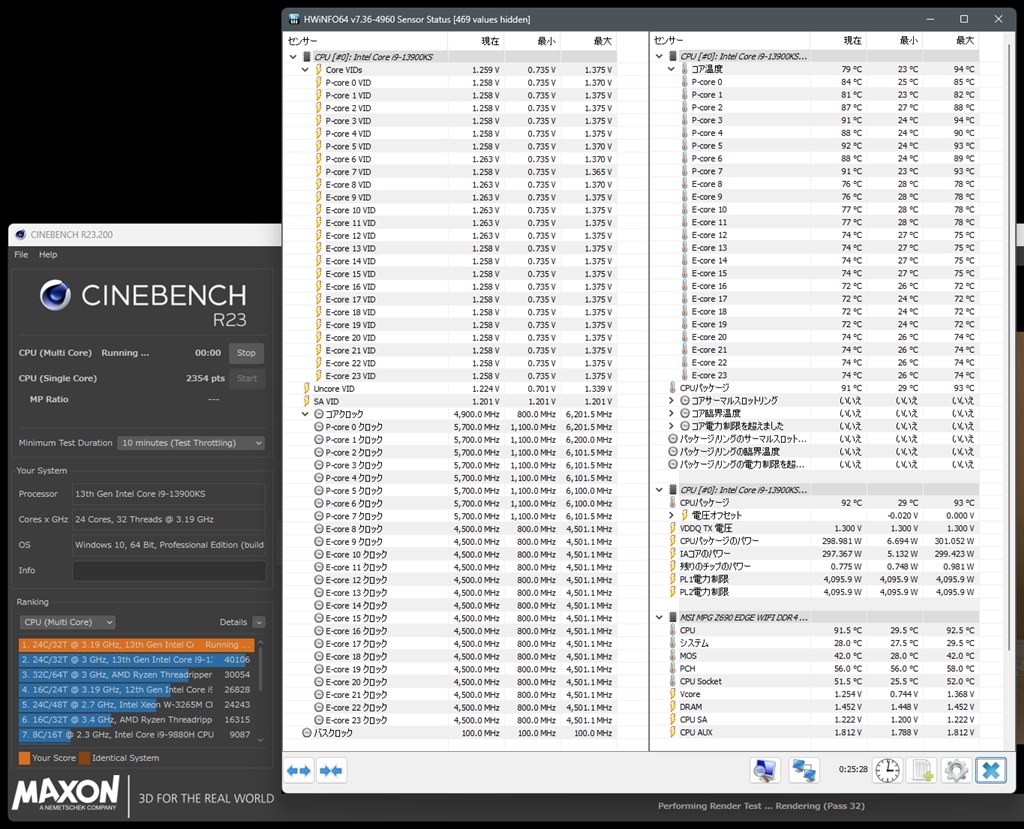Screen dimensions: 1024x829
Task: Click the Cinebench title bar app icon
Action: click(21, 235)
